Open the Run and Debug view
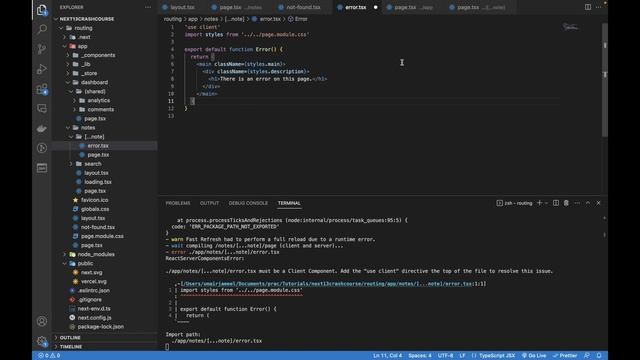 [x=42, y=69]
